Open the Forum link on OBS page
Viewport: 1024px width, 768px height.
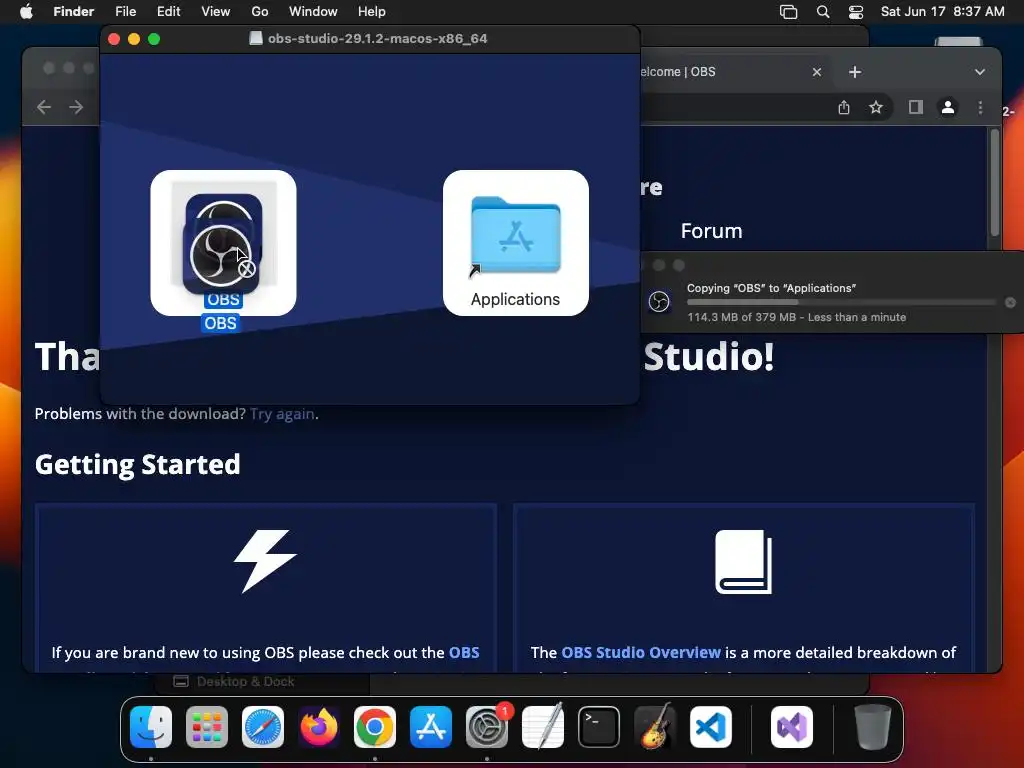pyautogui.click(x=711, y=231)
